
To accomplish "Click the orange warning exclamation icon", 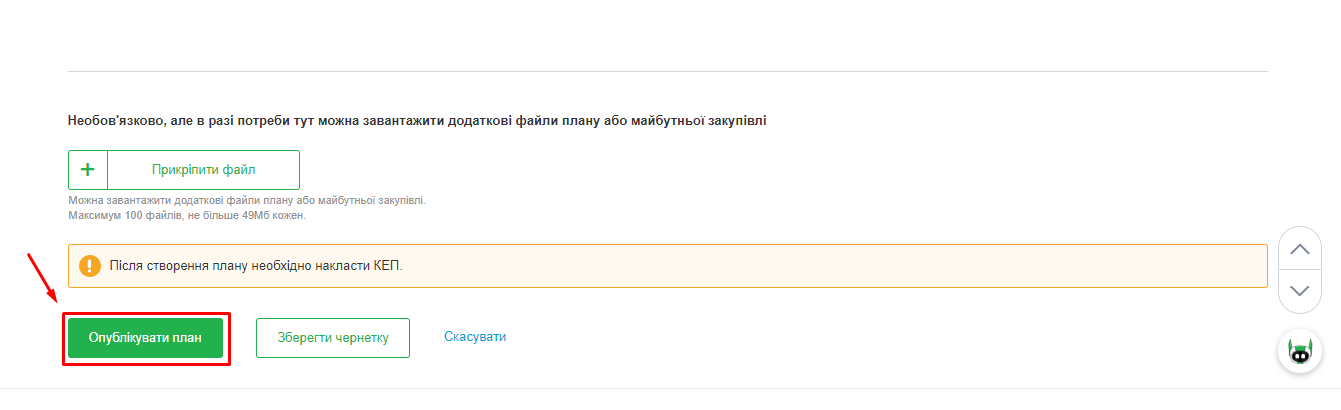I will click(x=90, y=266).
